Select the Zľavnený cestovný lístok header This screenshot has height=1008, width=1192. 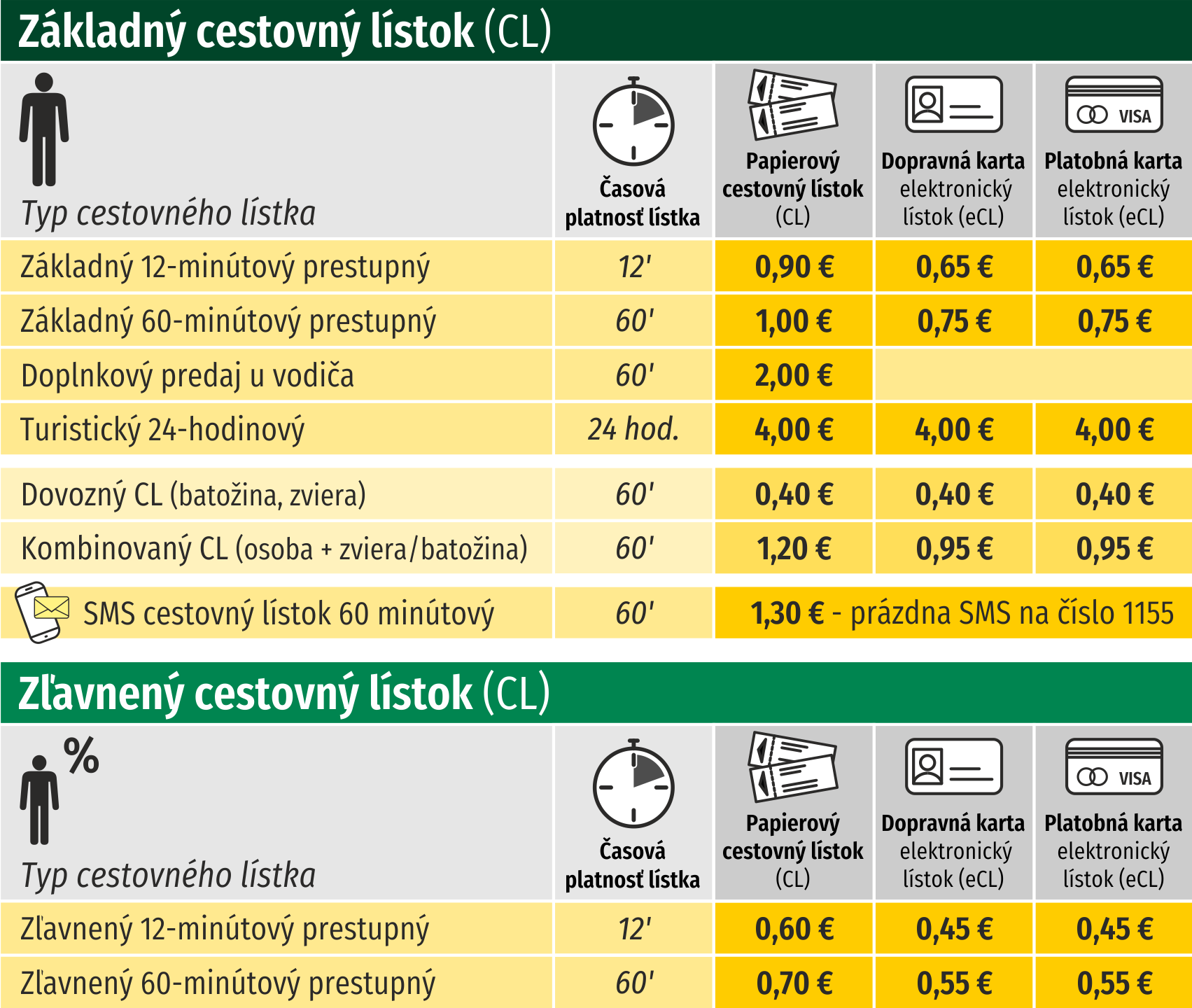[283, 694]
